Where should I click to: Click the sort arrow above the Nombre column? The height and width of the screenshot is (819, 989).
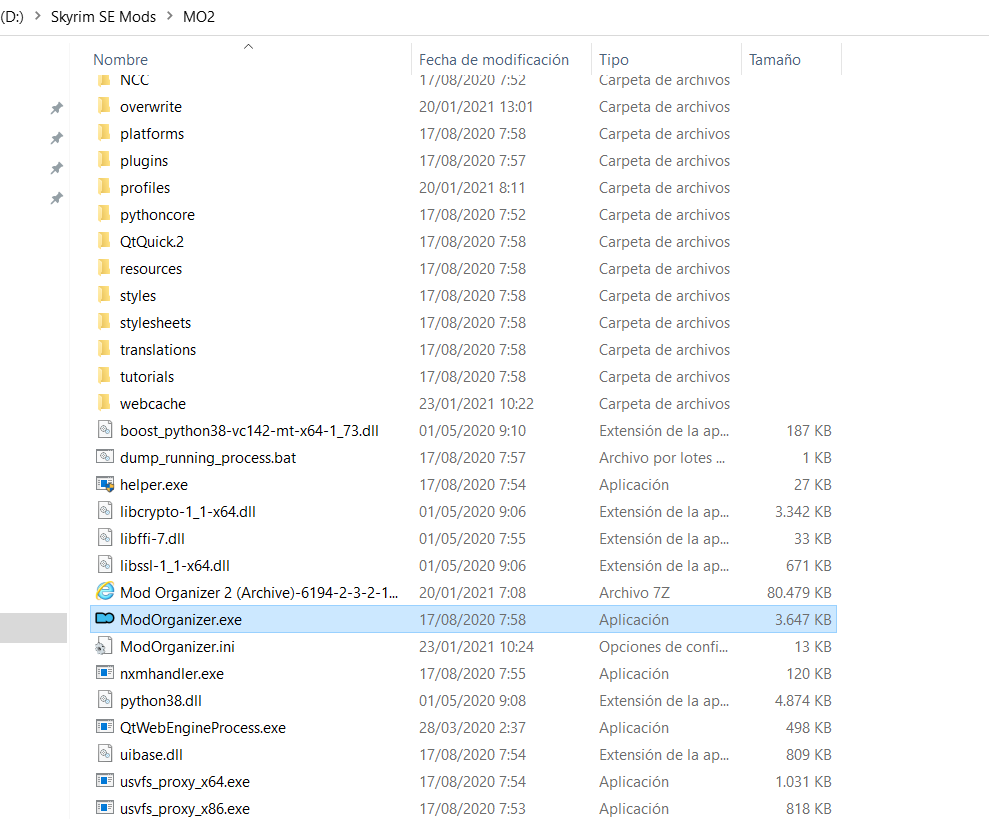(x=249, y=46)
